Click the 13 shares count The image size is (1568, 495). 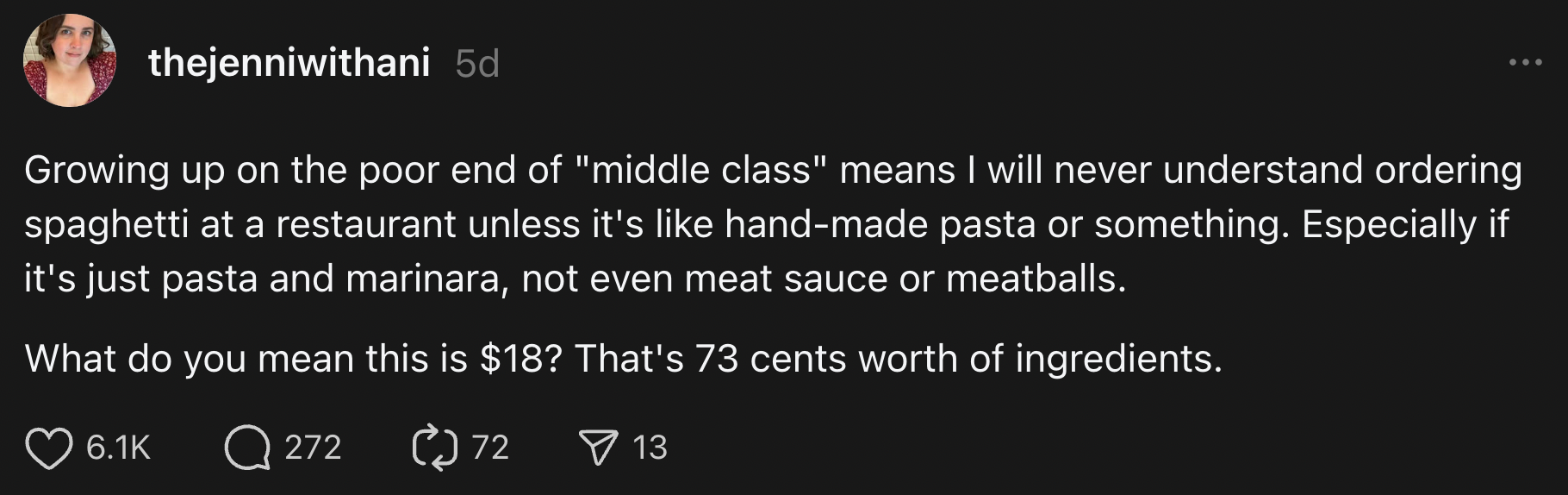[650, 448]
